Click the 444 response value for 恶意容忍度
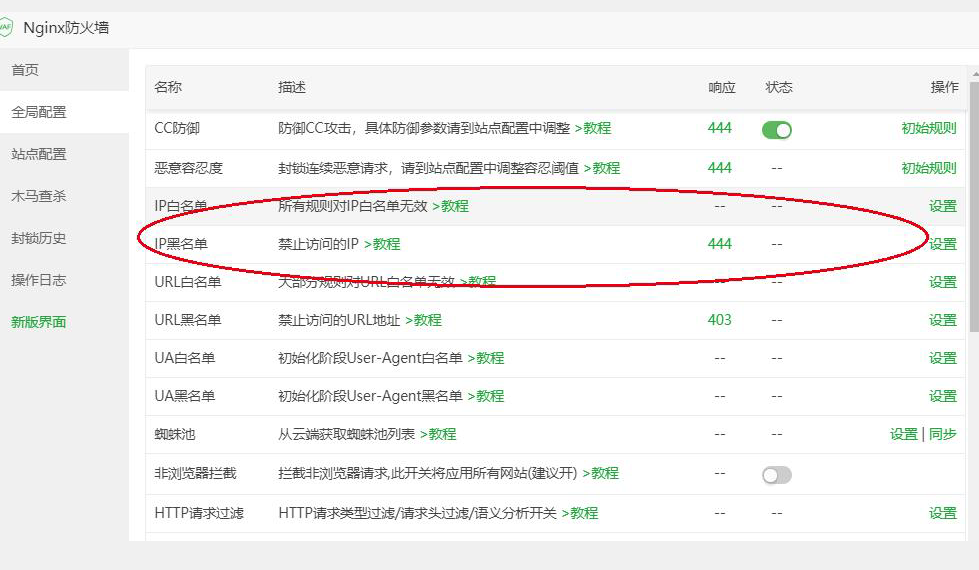 (719, 168)
